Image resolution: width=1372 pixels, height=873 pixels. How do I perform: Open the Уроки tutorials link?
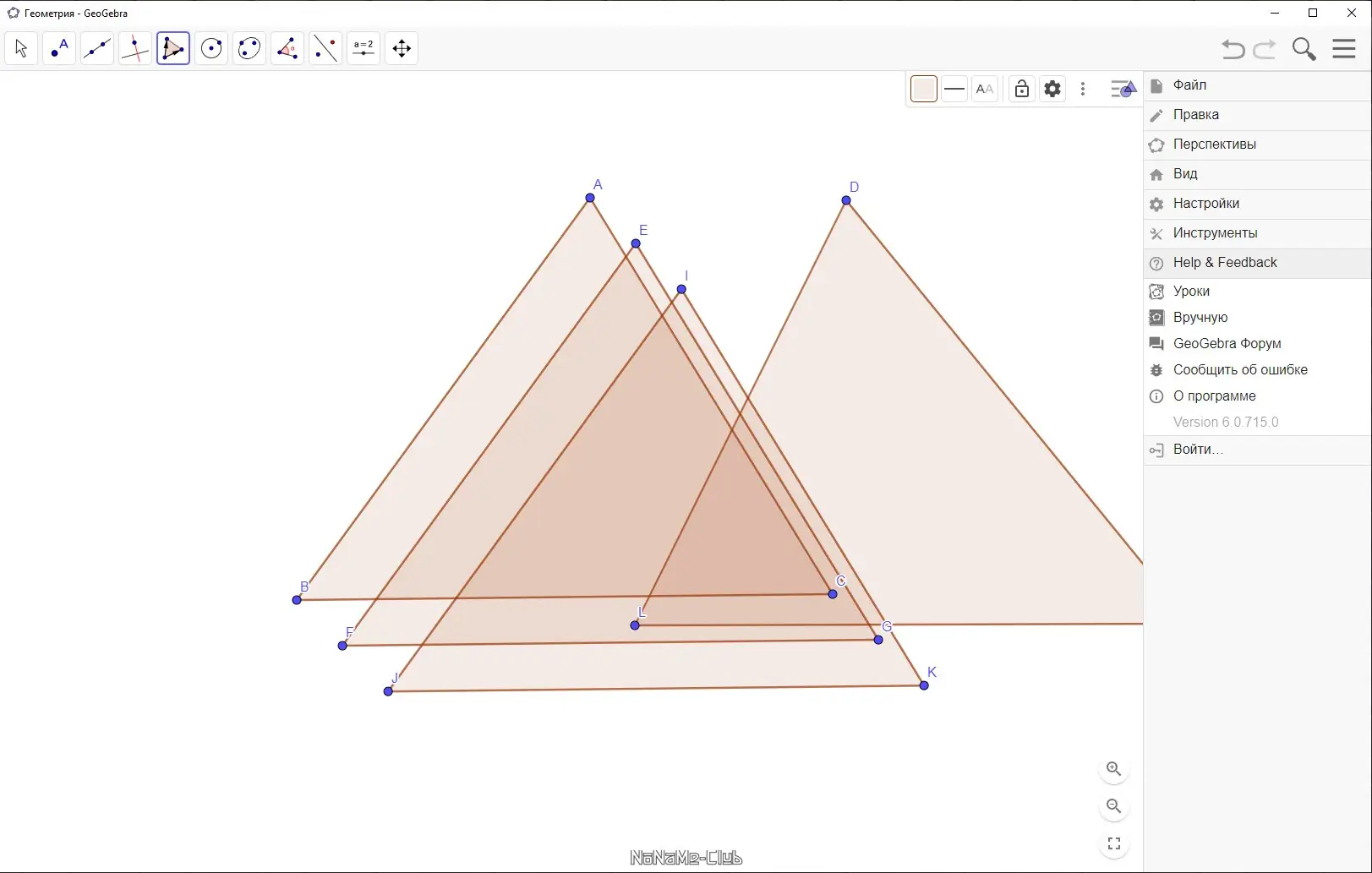pos(1258,292)
